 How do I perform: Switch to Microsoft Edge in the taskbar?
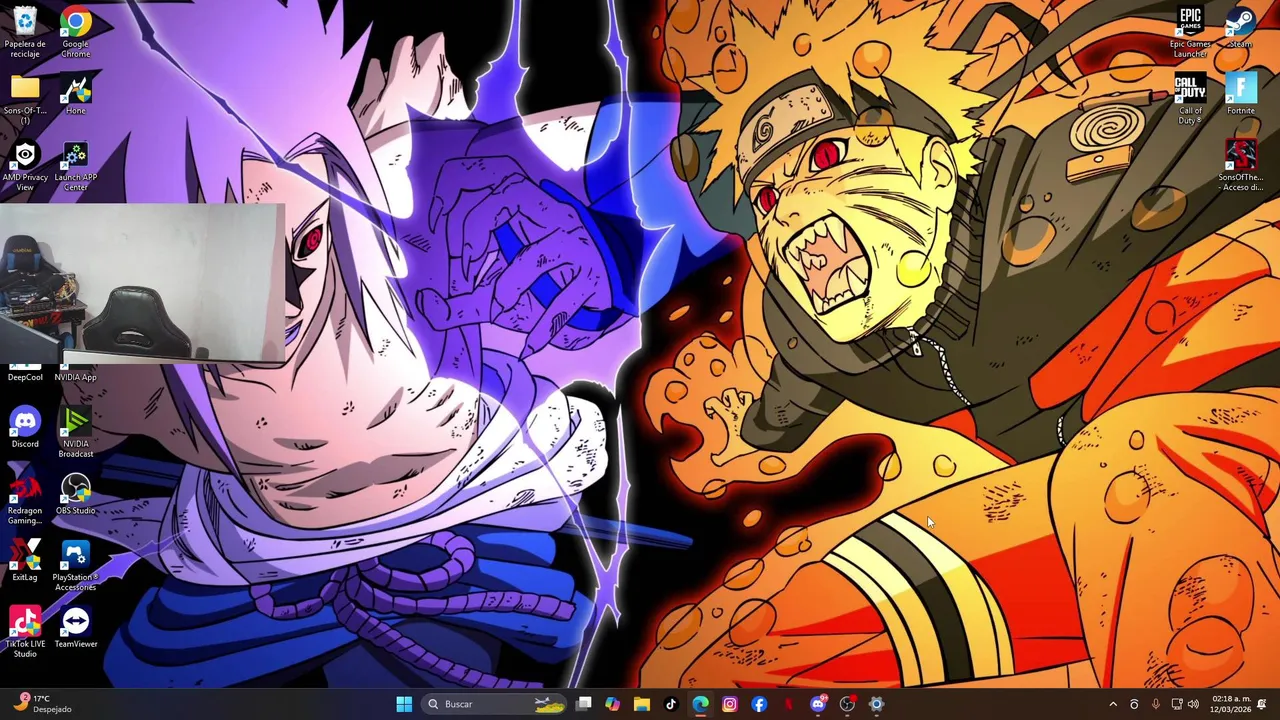[700, 704]
